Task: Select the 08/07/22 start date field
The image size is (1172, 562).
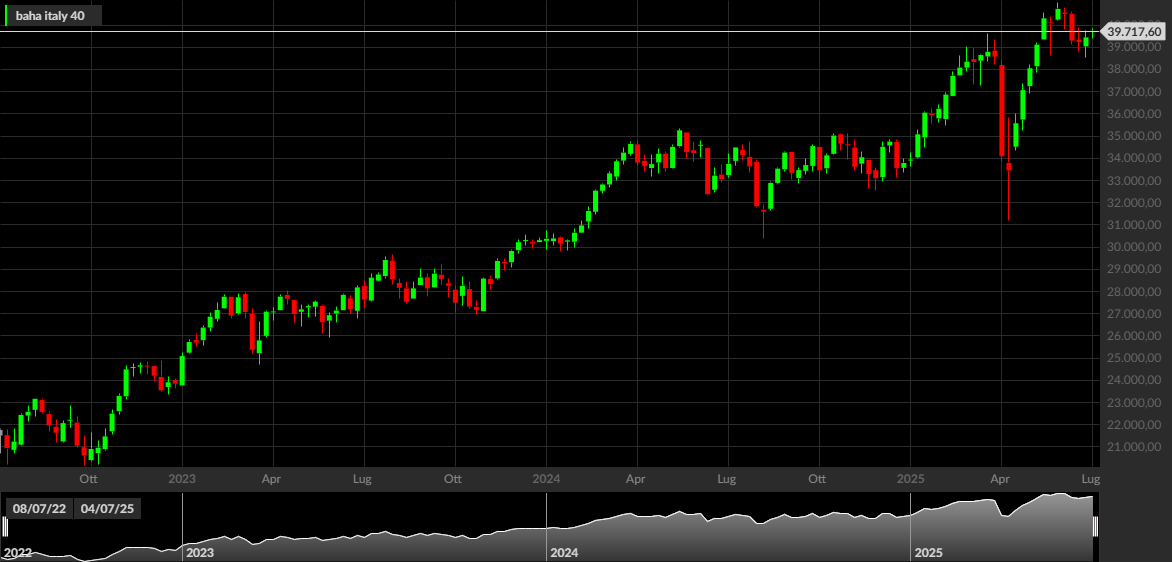Action: (x=38, y=509)
